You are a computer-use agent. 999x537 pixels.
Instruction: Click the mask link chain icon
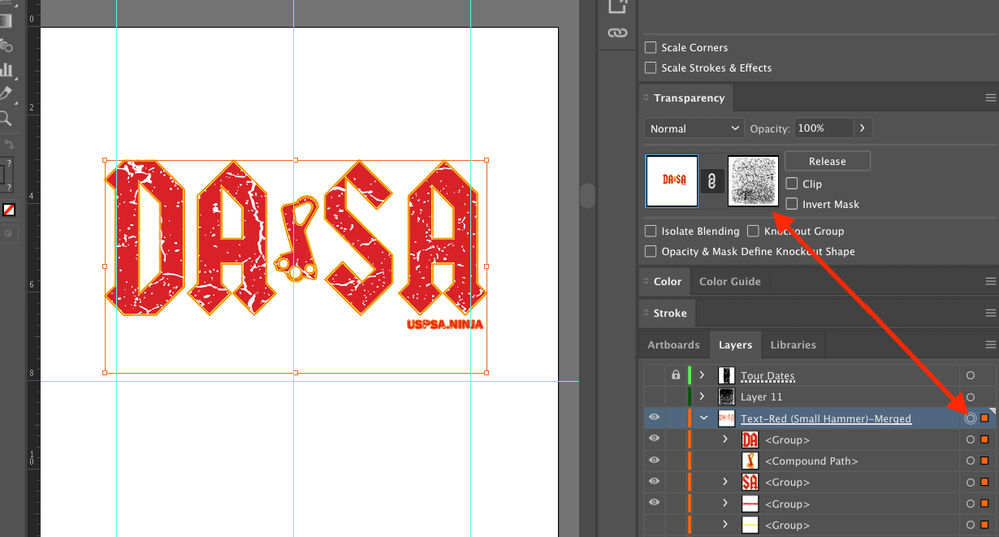[712, 181]
